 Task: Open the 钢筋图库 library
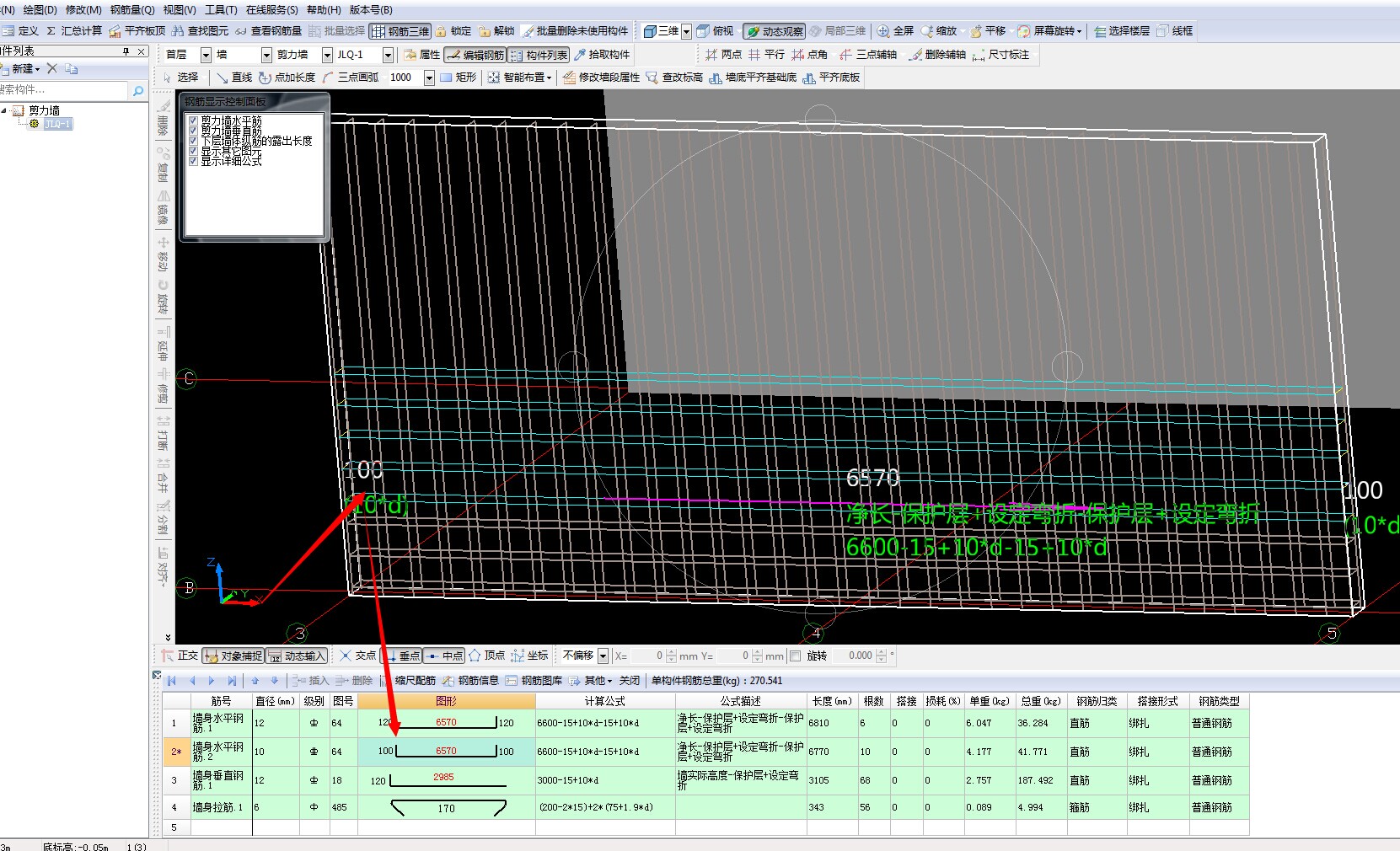(x=534, y=681)
